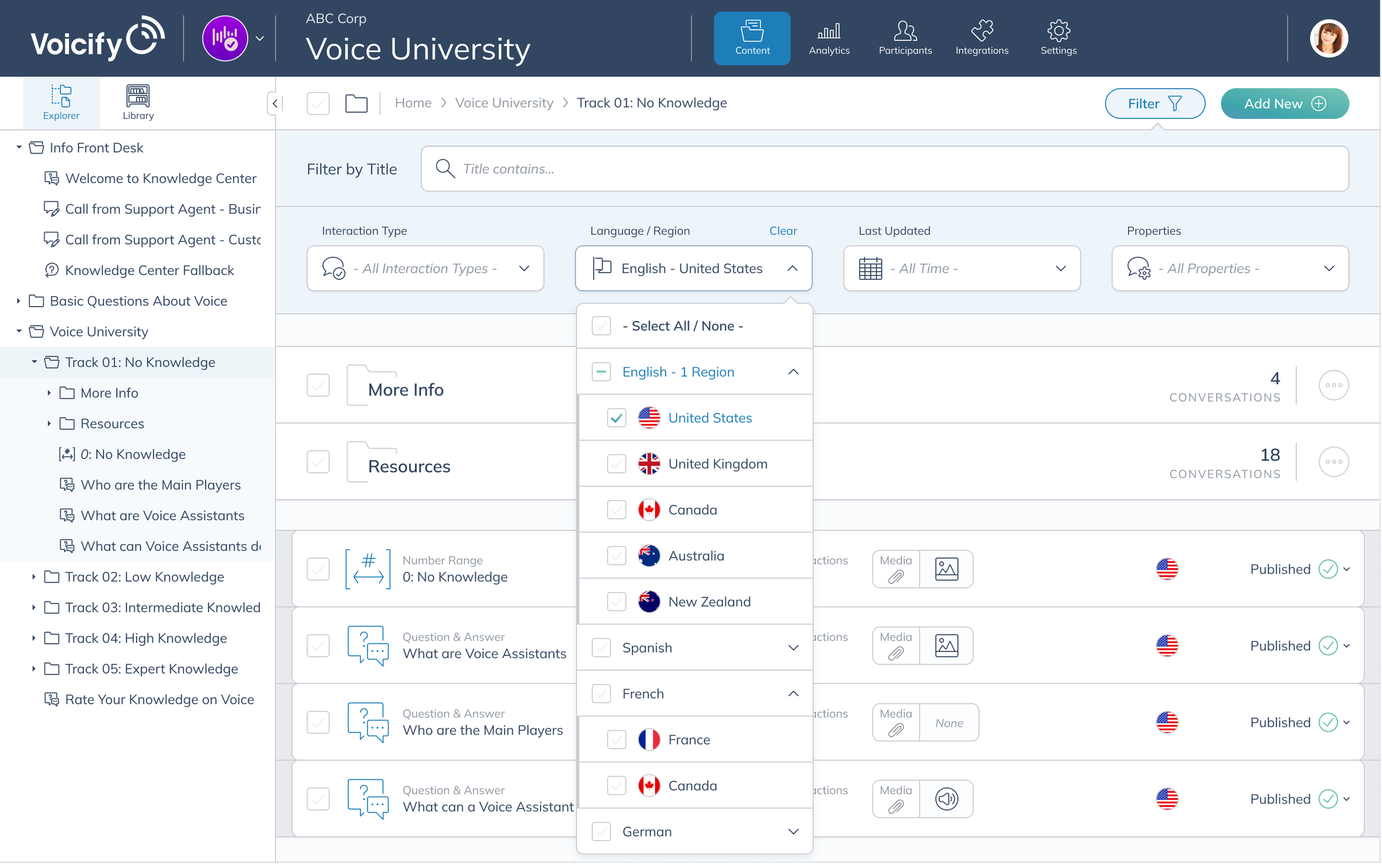Switch to the Explorer tab
The height and width of the screenshot is (868, 1382).
pos(61,102)
